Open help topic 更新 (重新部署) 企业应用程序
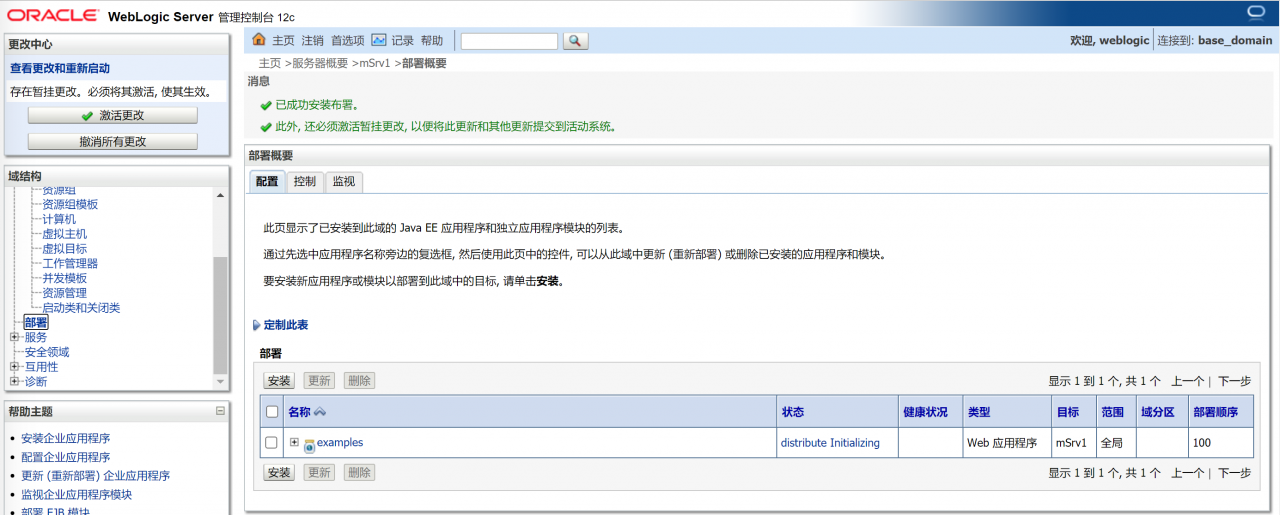This screenshot has height=515, width=1280. pos(95,476)
